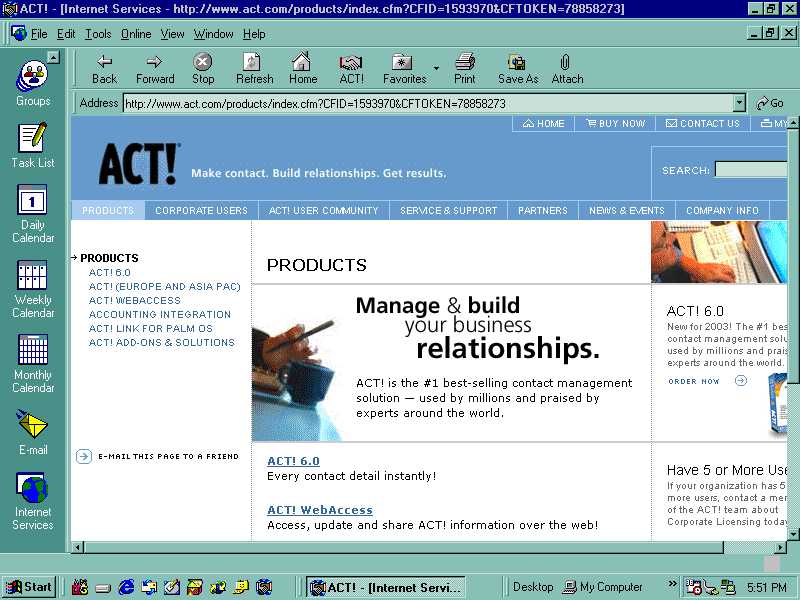Click the website SEARCH input box
The image size is (800, 600).
[x=751, y=169]
